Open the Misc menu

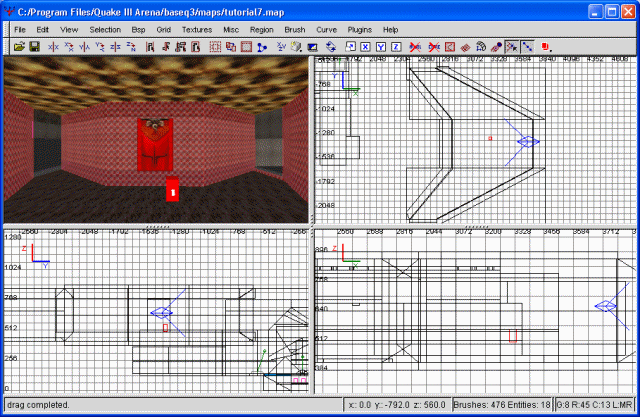pyautogui.click(x=231, y=30)
